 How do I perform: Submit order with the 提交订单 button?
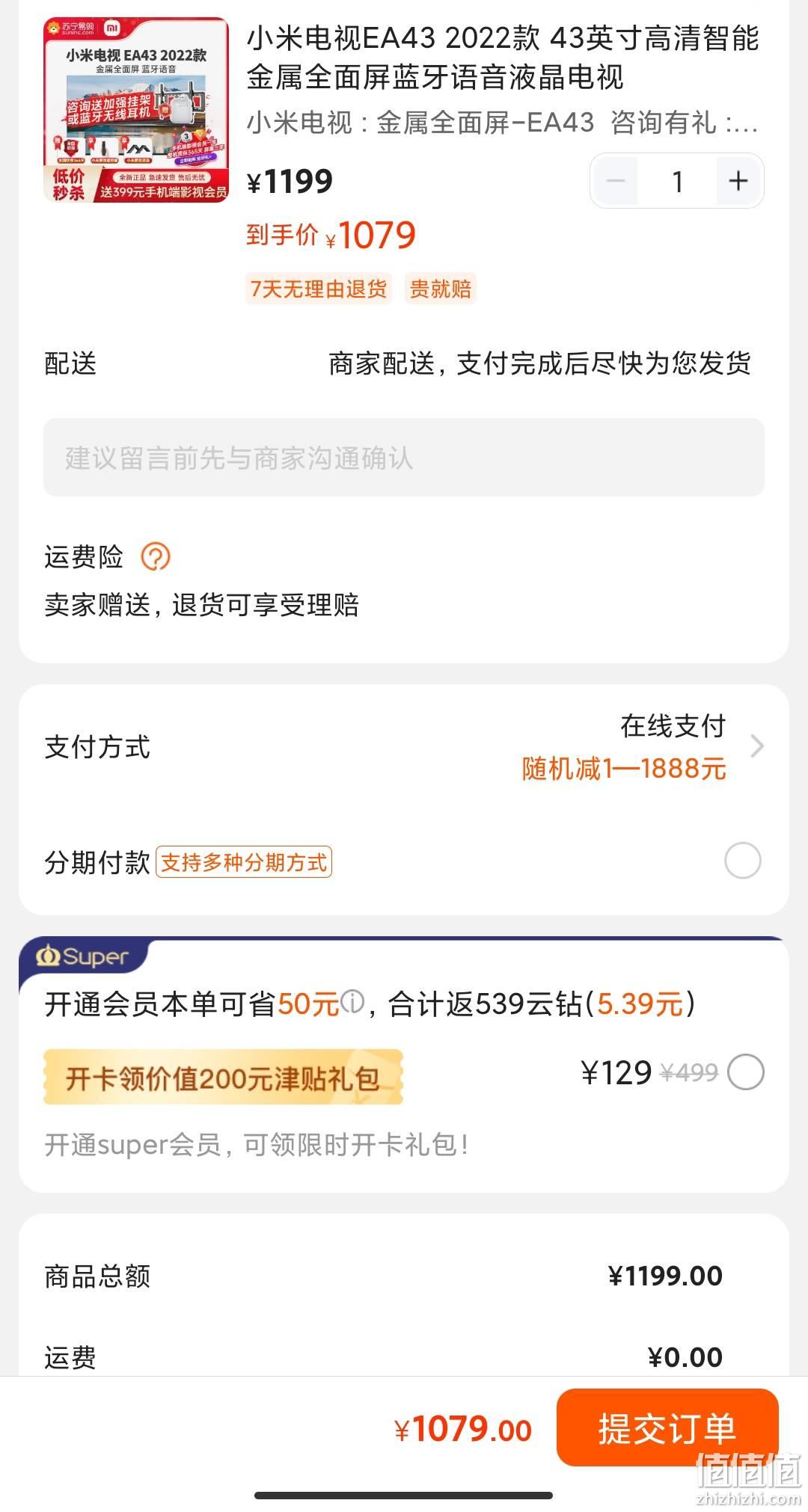coord(667,1427)
